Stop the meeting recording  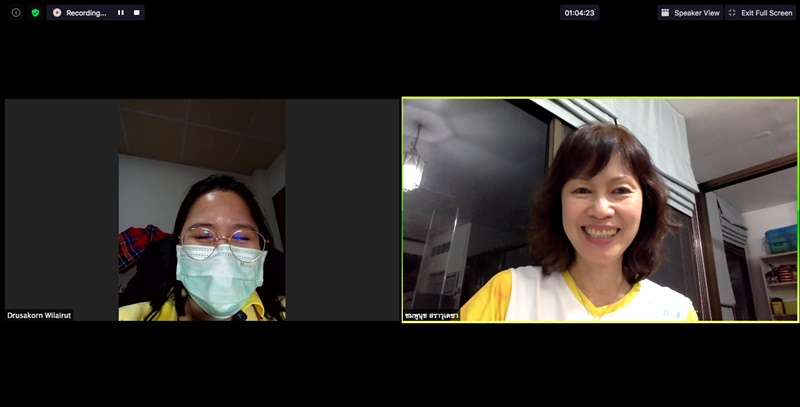136,13
